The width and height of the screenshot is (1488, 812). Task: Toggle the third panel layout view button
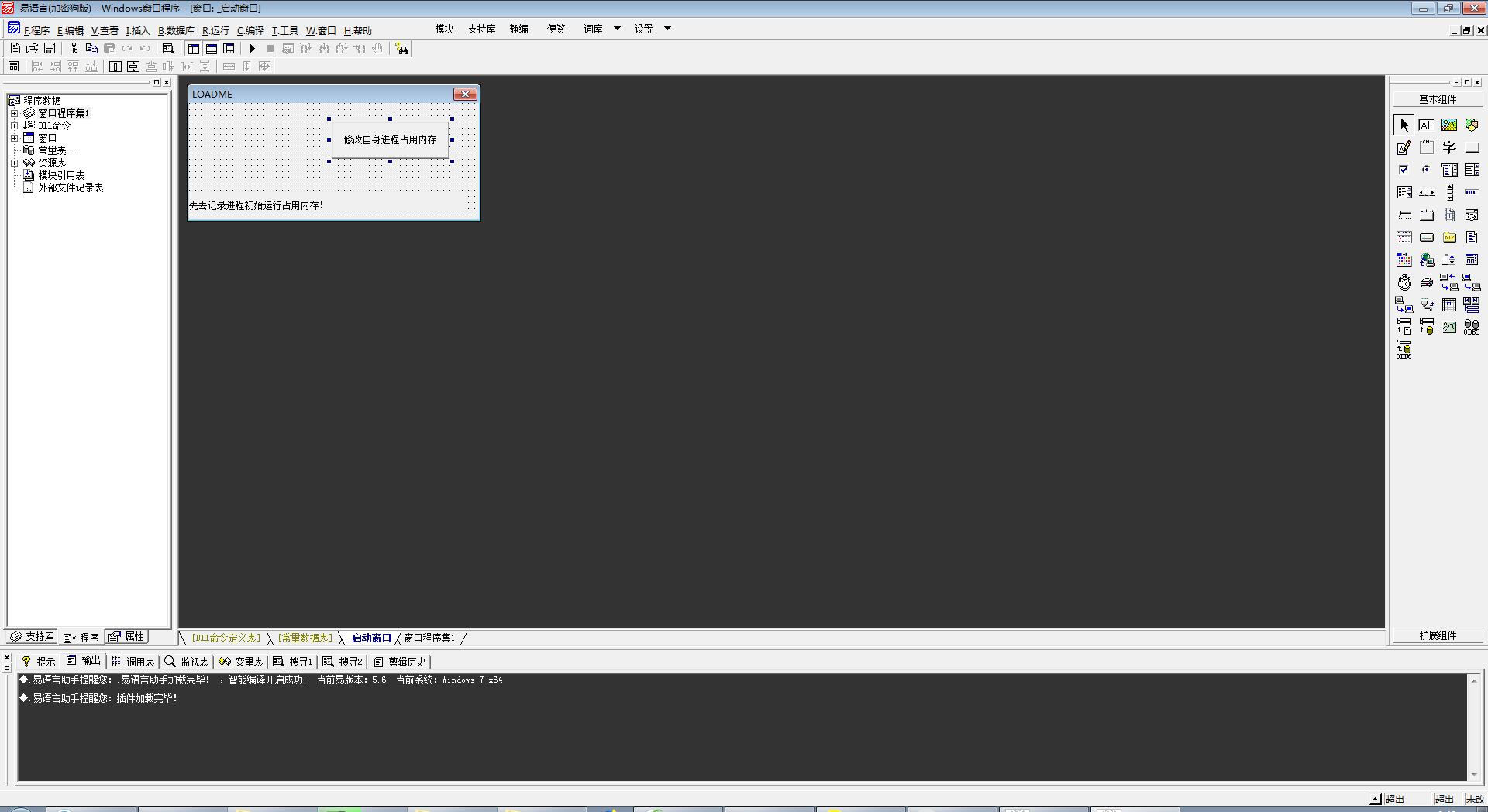coord(229,48)
